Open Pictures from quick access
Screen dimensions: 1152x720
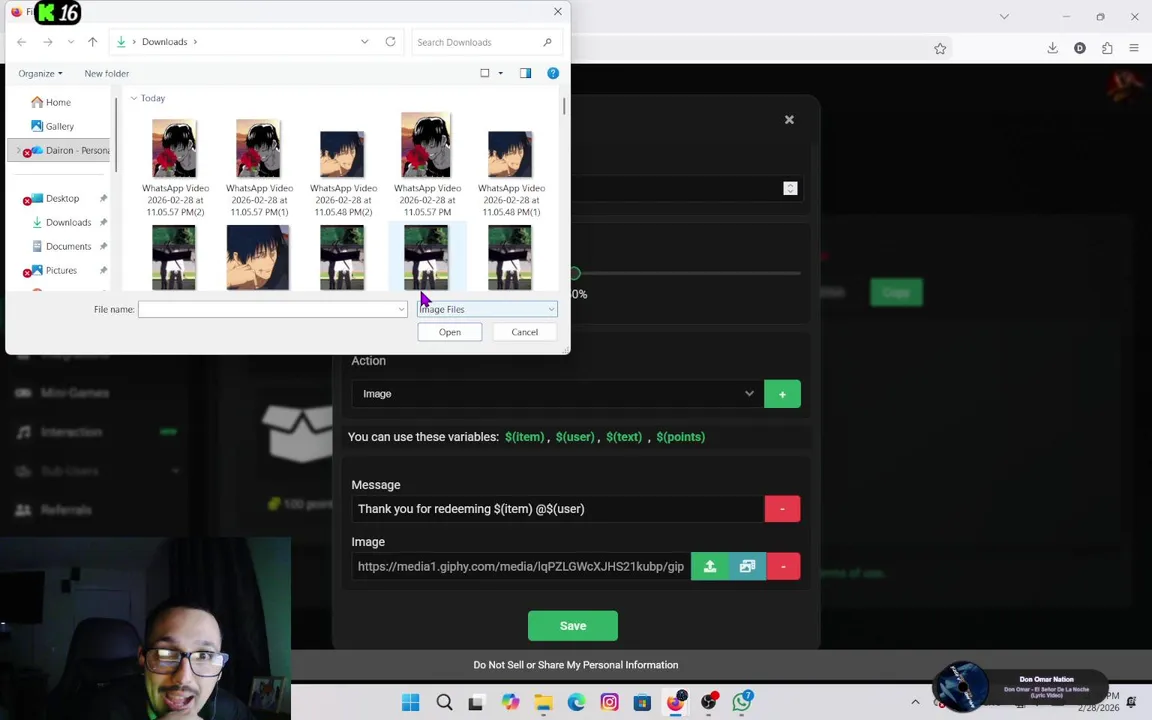(62, 270)
